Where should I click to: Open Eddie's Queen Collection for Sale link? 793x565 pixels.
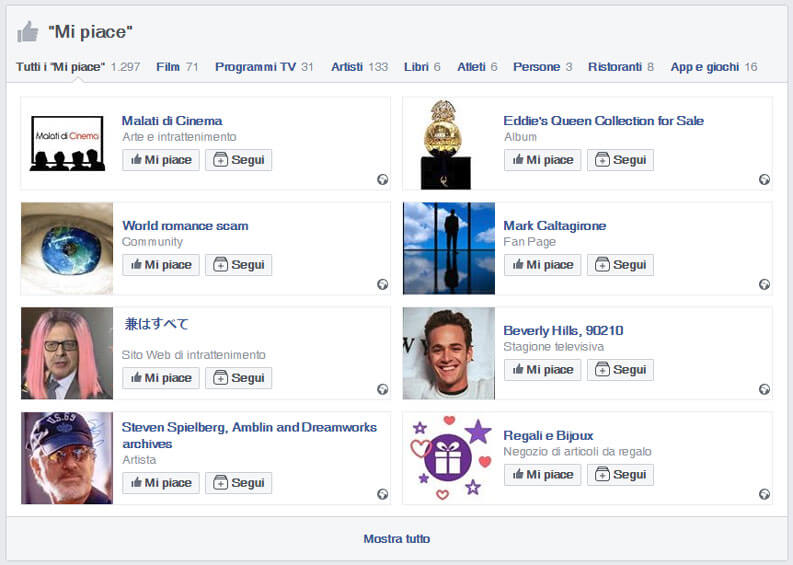point(603,121)
